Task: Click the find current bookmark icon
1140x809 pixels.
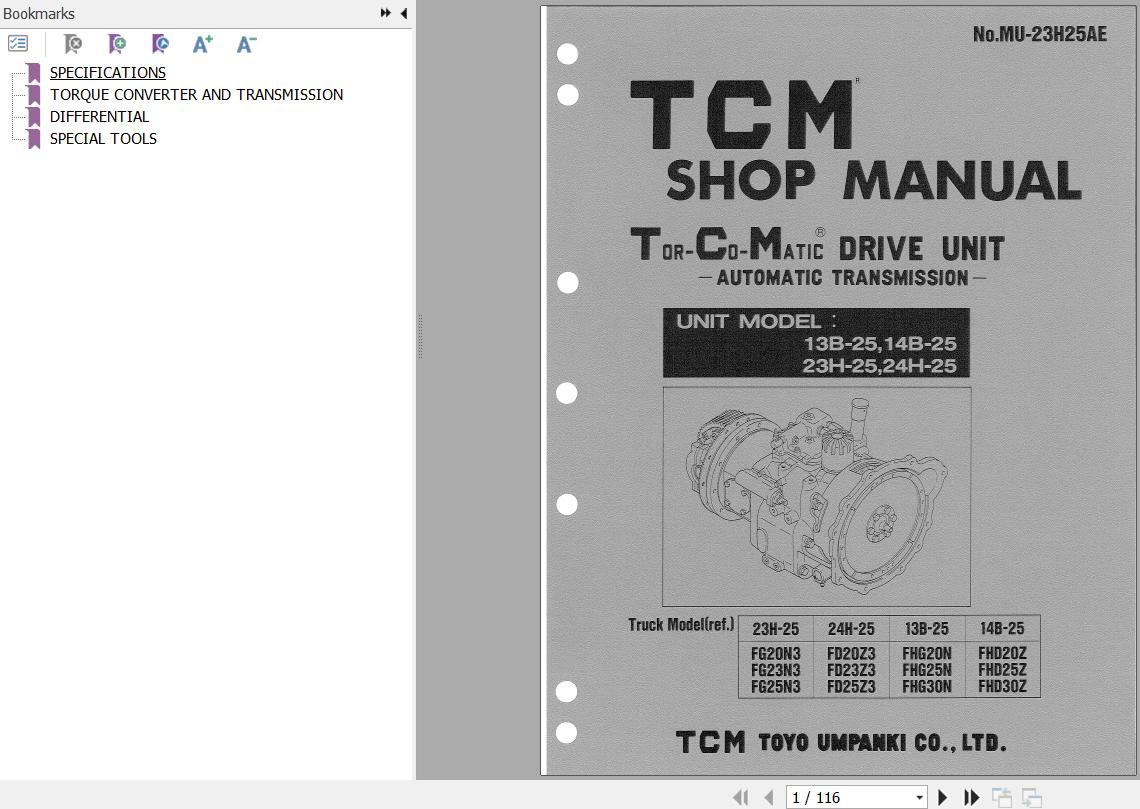Action: [x=160, y=44]
